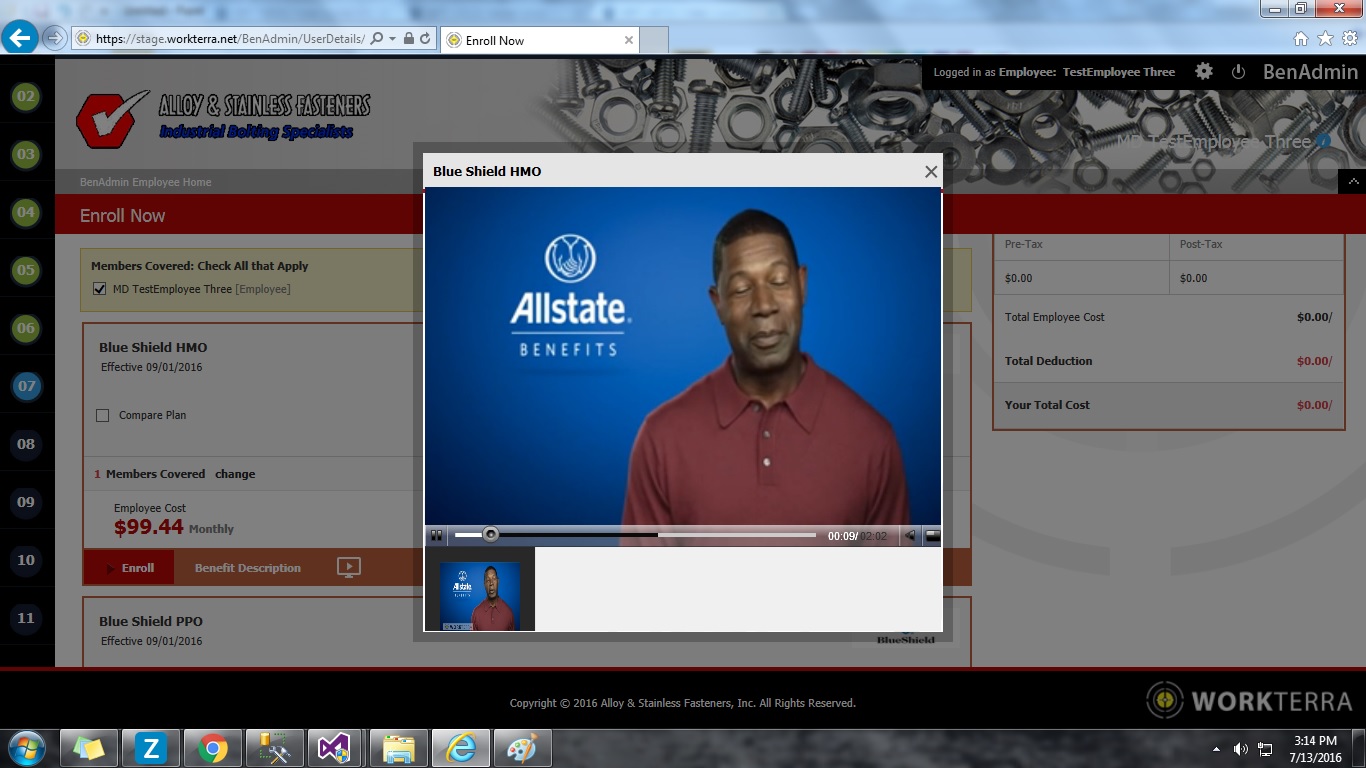Screen dimensions: 1366x768
Task: Click the Your Total Cost row label
Action: coord(1047,405)
